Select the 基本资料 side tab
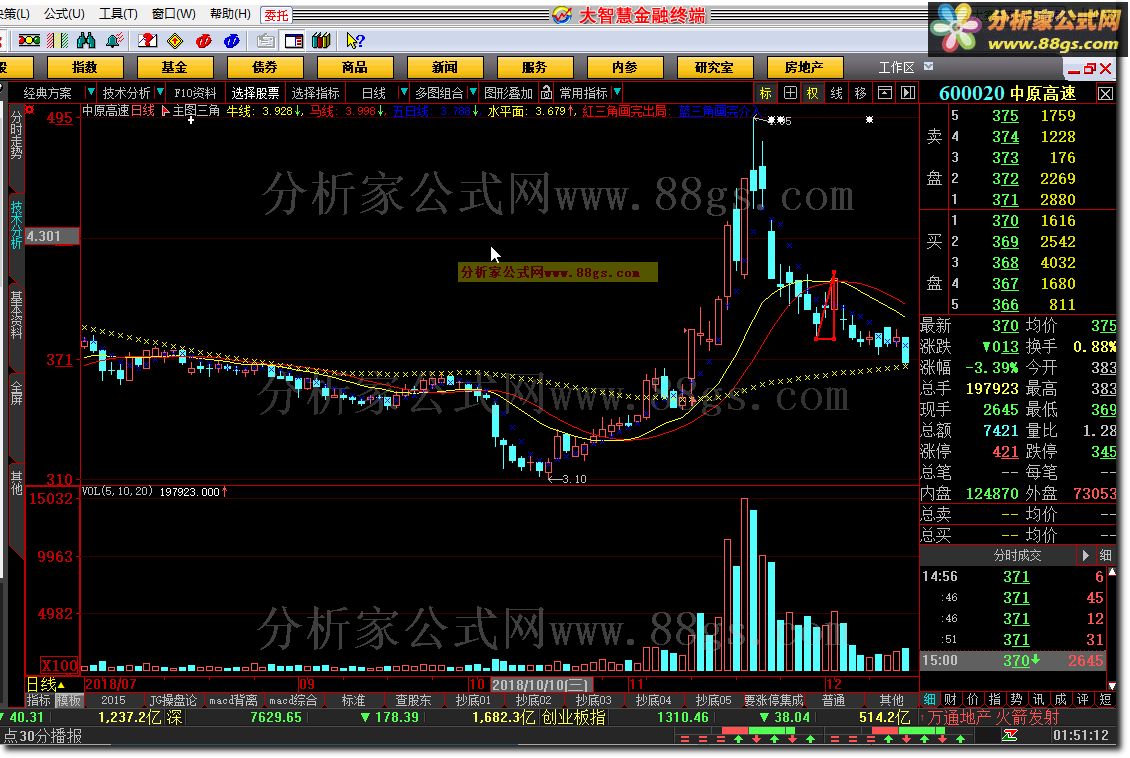Screen dimensions: 1130x758 [x=16, y=315]
